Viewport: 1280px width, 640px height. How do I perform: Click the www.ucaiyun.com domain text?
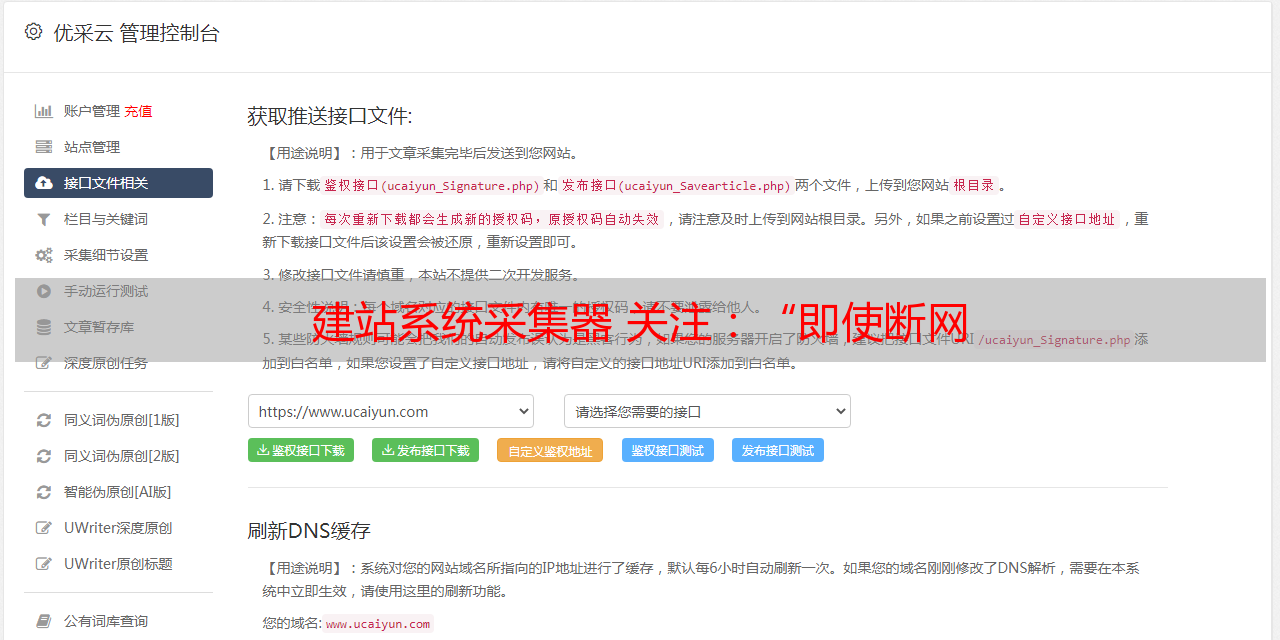pos(378,624)
